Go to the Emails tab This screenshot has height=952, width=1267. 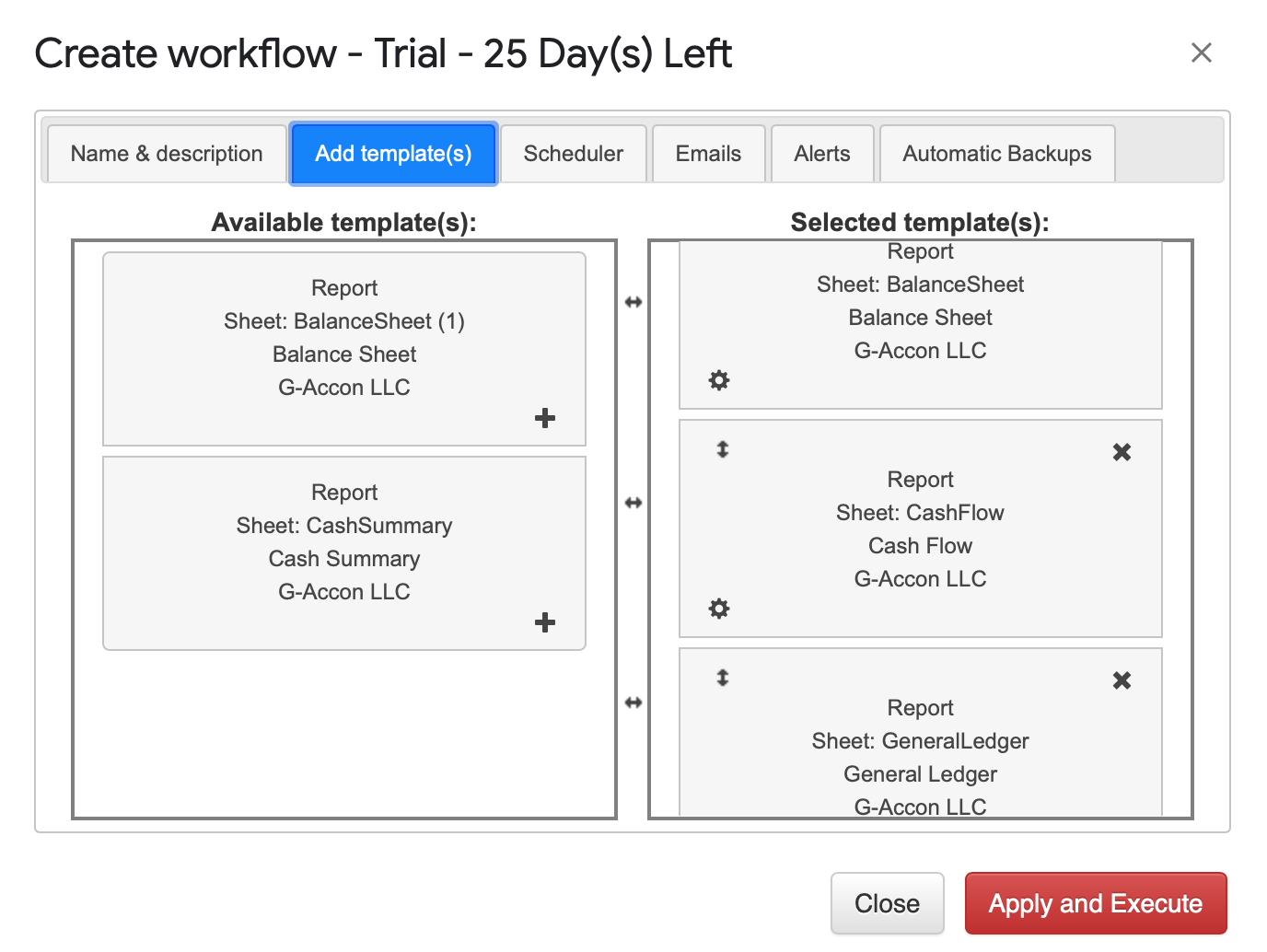point(708,154)
